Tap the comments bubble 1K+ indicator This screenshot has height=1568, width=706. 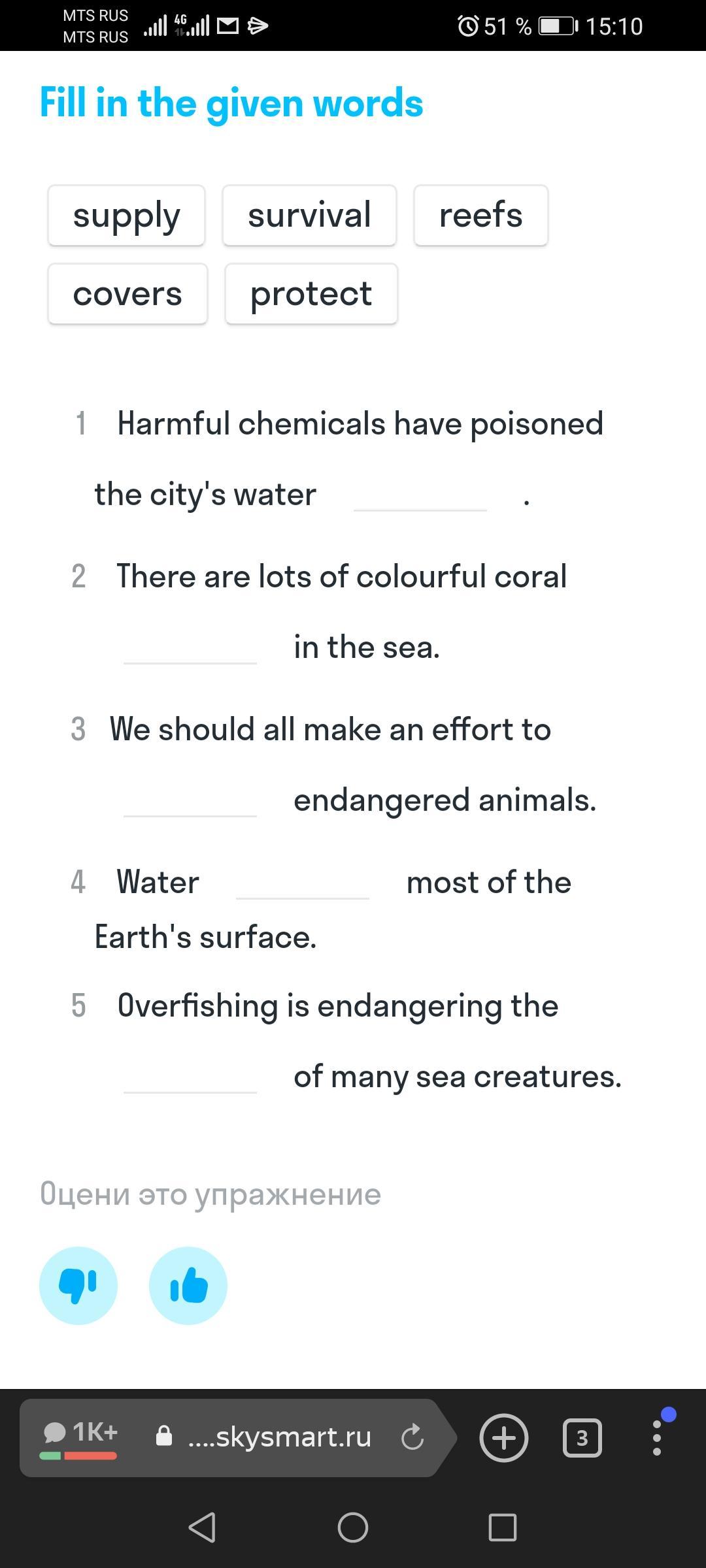80,1434
